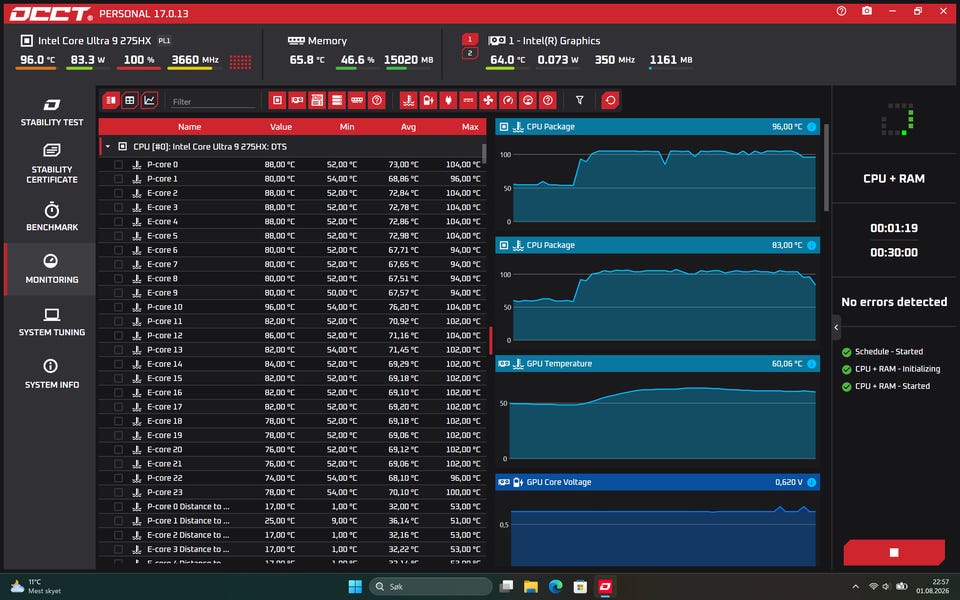Open the System Info section

coord(51,375)
